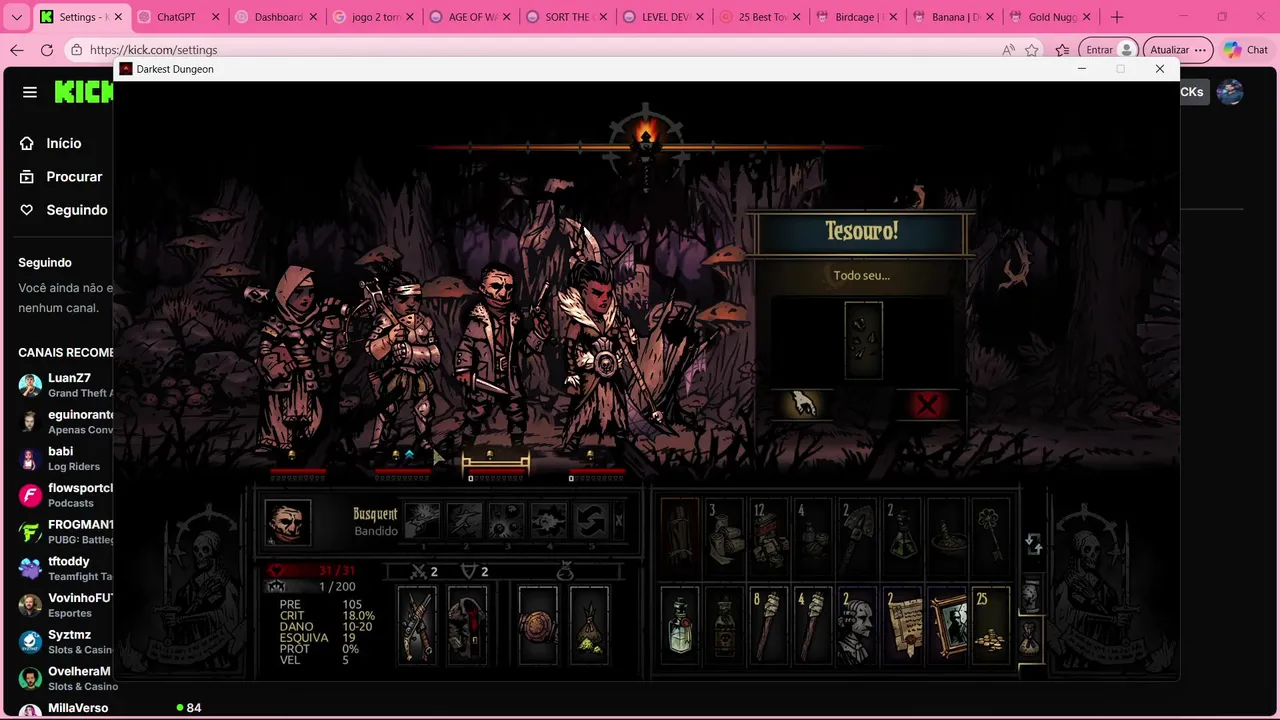
Task: Select pouch trinket slot
Action: pos(589,625)
